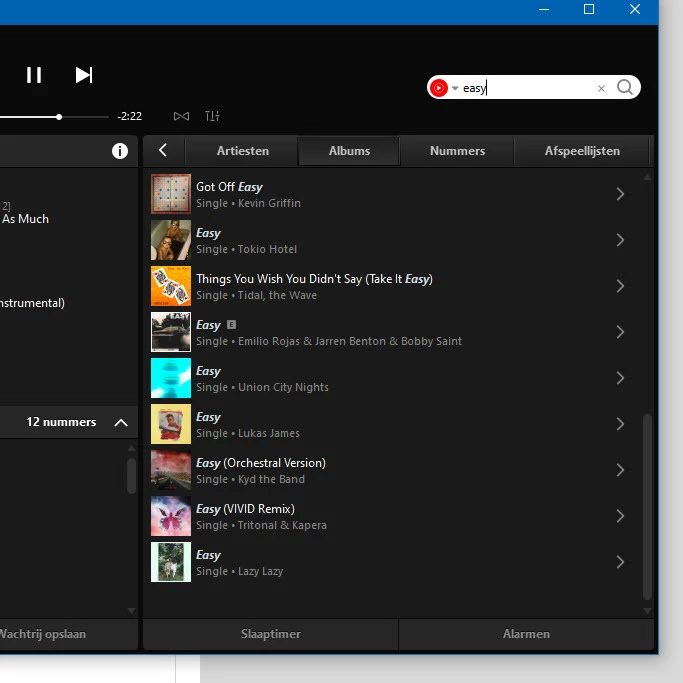Open the Alarmen button

click(x=526, y=634)
